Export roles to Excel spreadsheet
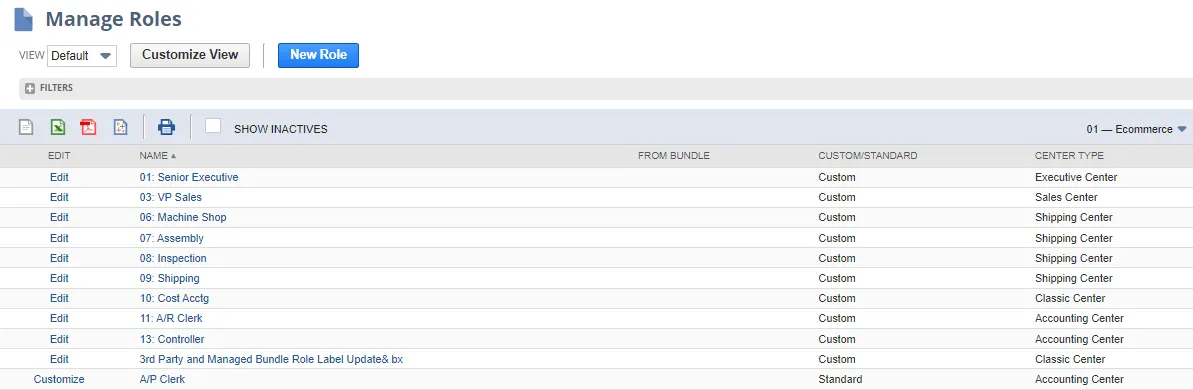The width and height of the screenshot is (1193, 390). [x=58, y=127]
